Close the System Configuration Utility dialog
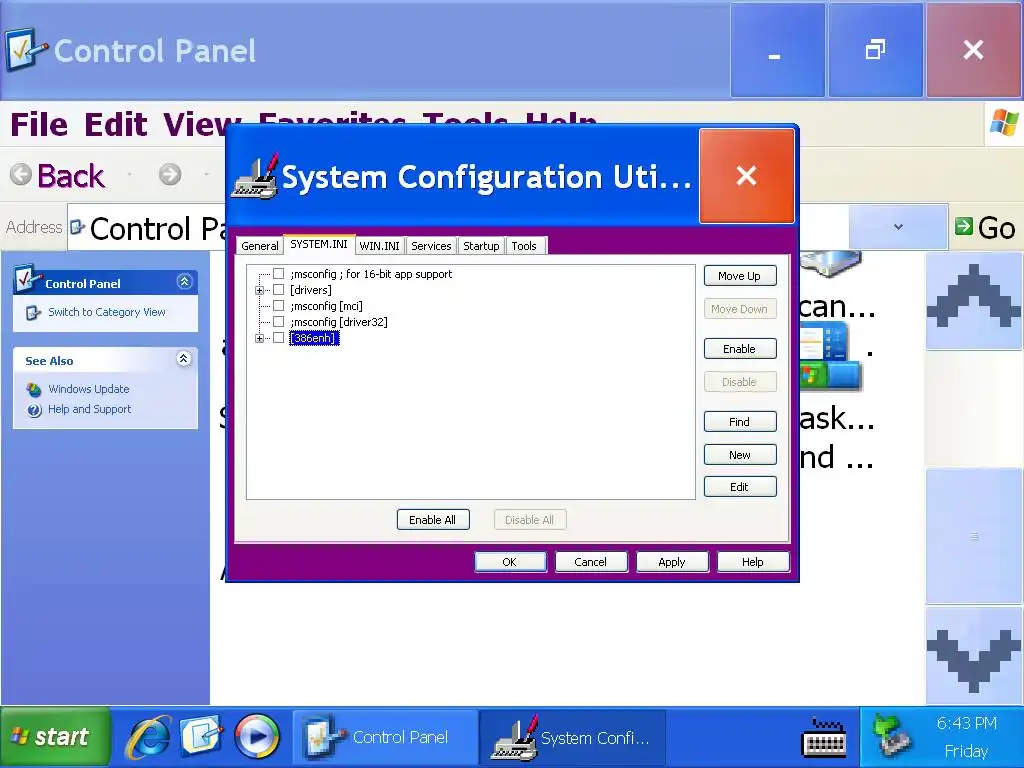 [746, 176]
